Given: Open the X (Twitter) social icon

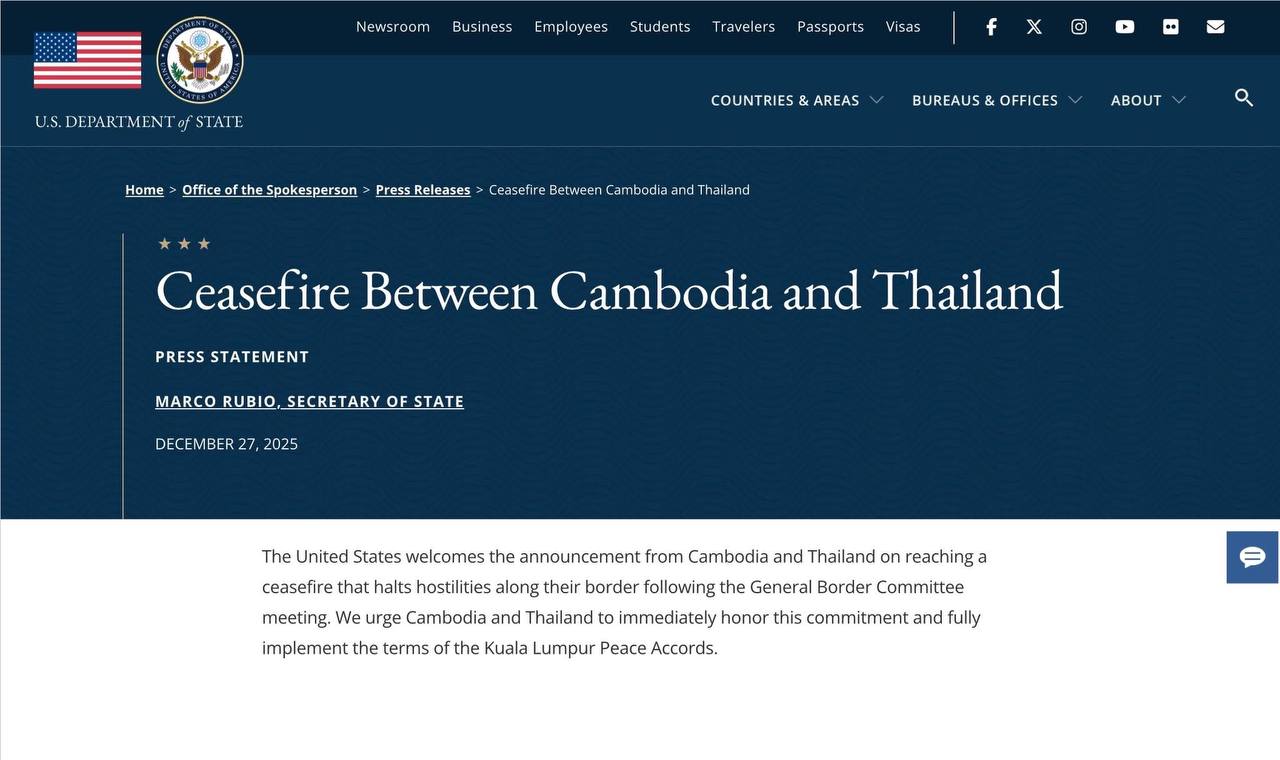Looking at the screenshot, I should tap(1034, 27).
